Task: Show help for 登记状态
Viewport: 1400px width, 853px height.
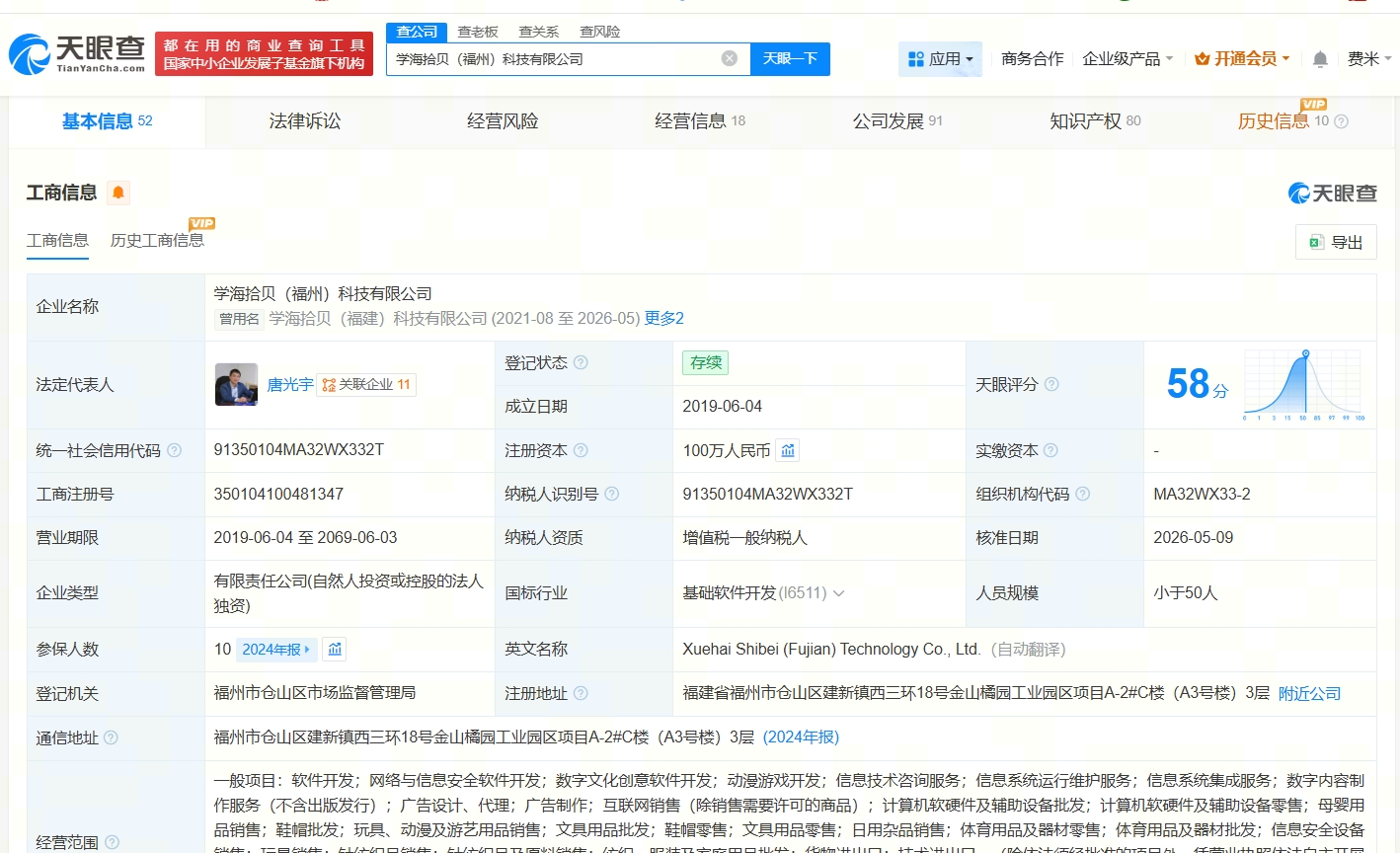Action: [581, 362]
